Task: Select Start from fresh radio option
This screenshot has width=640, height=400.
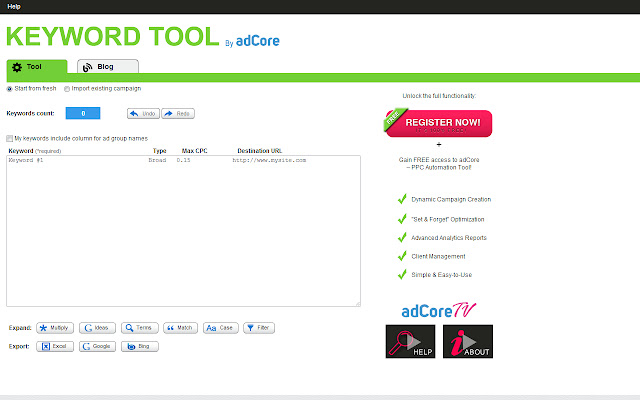Action: tap(9, 89)
